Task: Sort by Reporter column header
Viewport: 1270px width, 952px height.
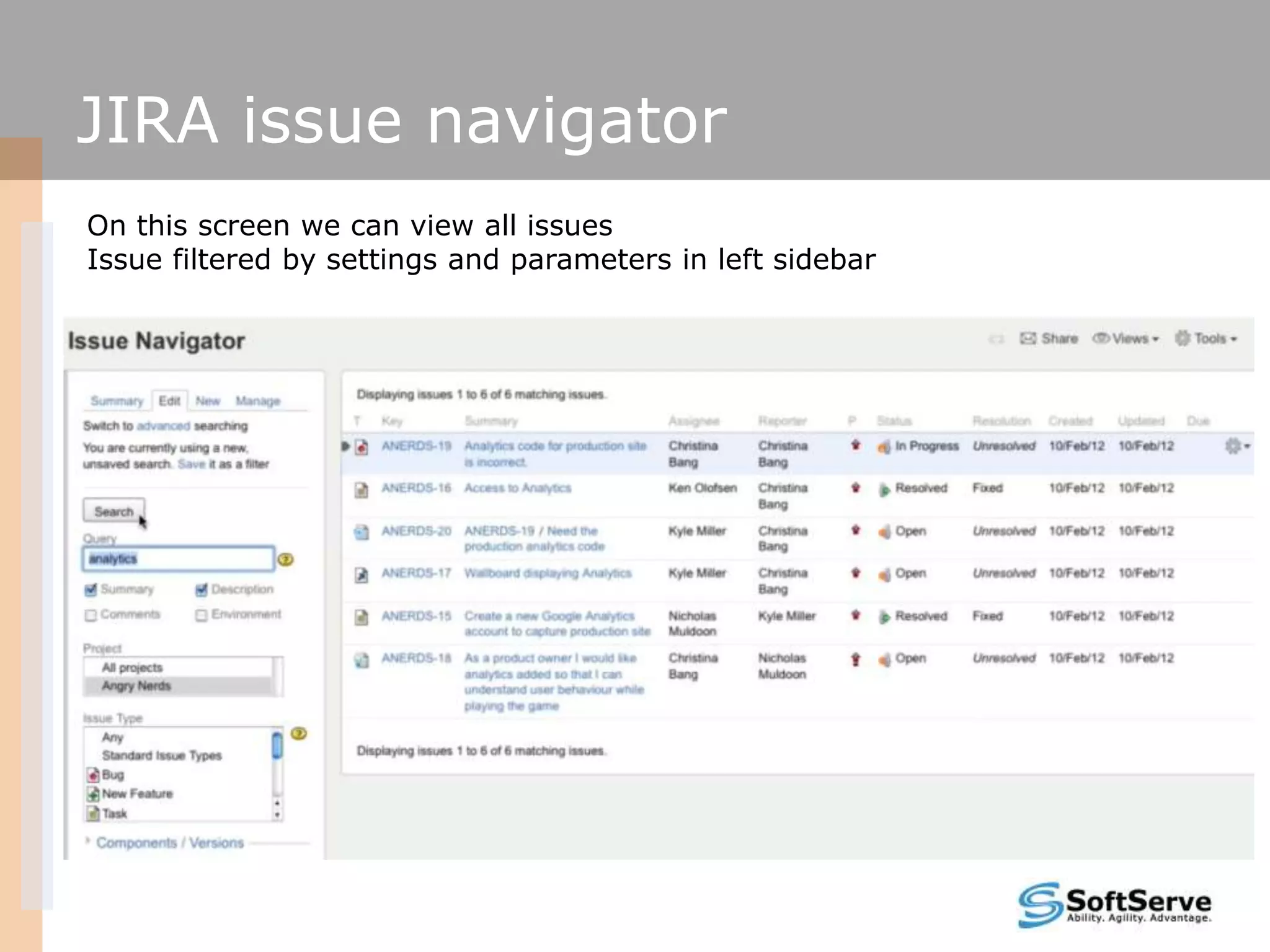Action: pyautogui.click(x=783, y=421)
